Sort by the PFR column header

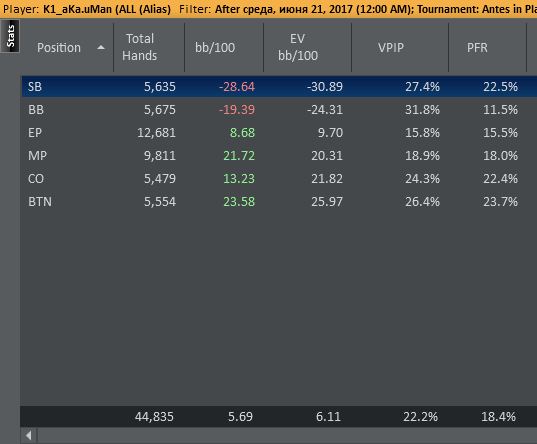click(x=477, y=48)
